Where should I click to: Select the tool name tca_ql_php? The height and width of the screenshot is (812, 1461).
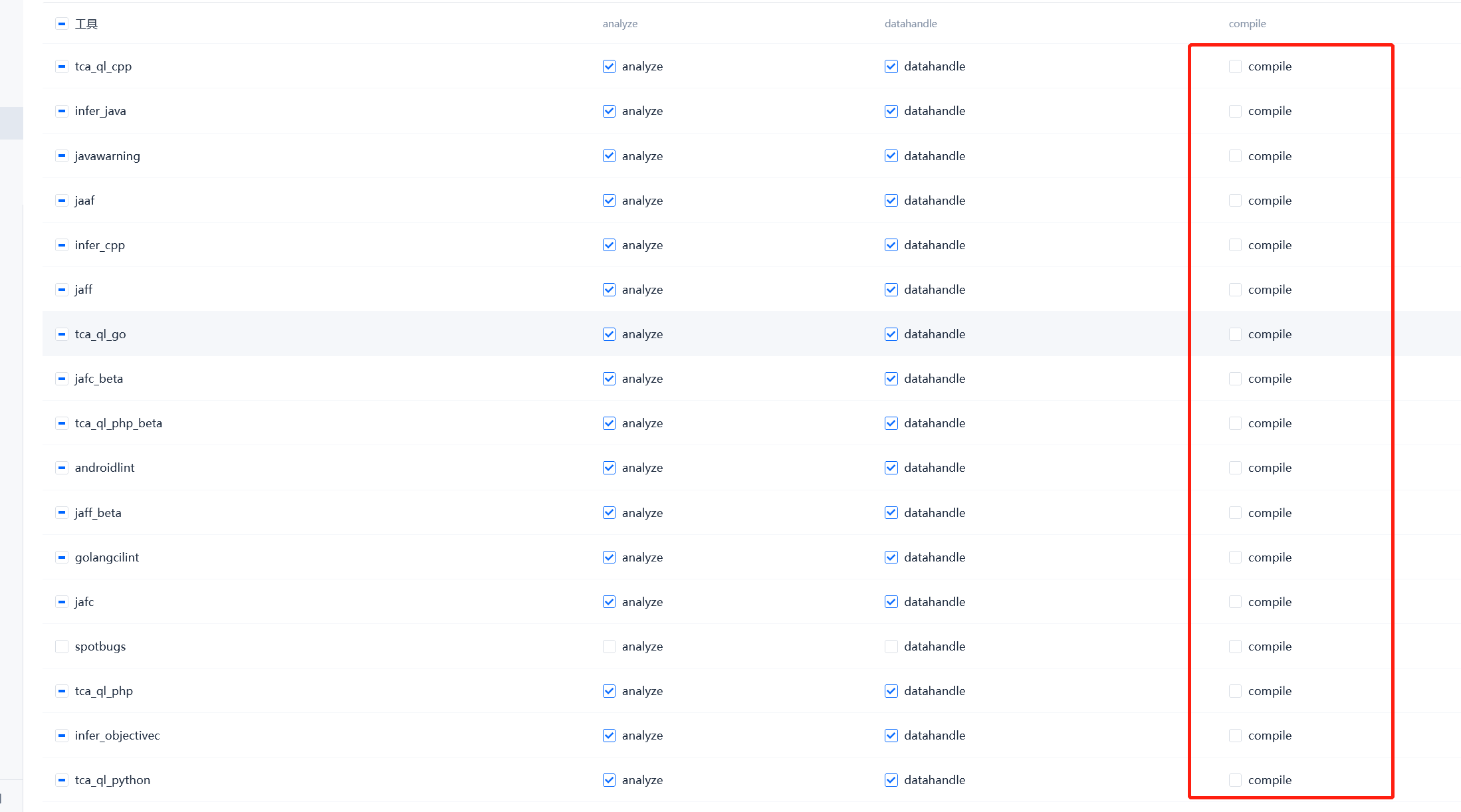[104, 691]
